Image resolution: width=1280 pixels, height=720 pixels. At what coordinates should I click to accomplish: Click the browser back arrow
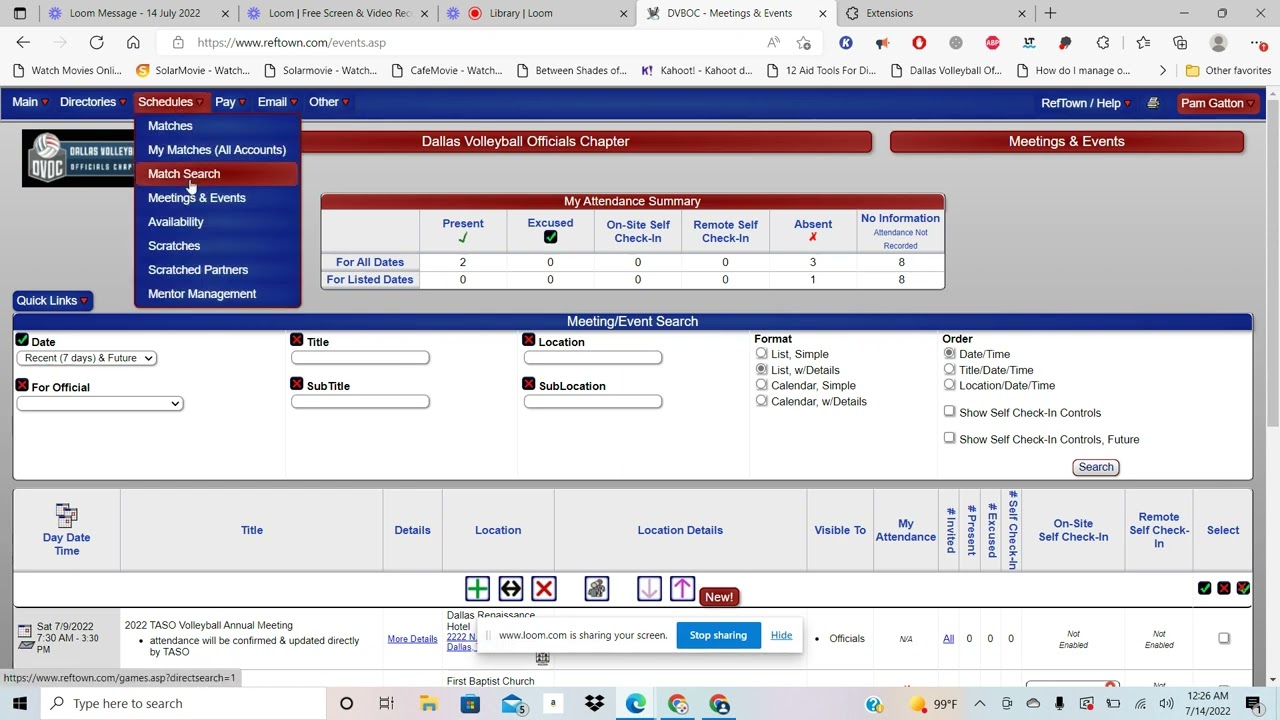click(23, 43)
